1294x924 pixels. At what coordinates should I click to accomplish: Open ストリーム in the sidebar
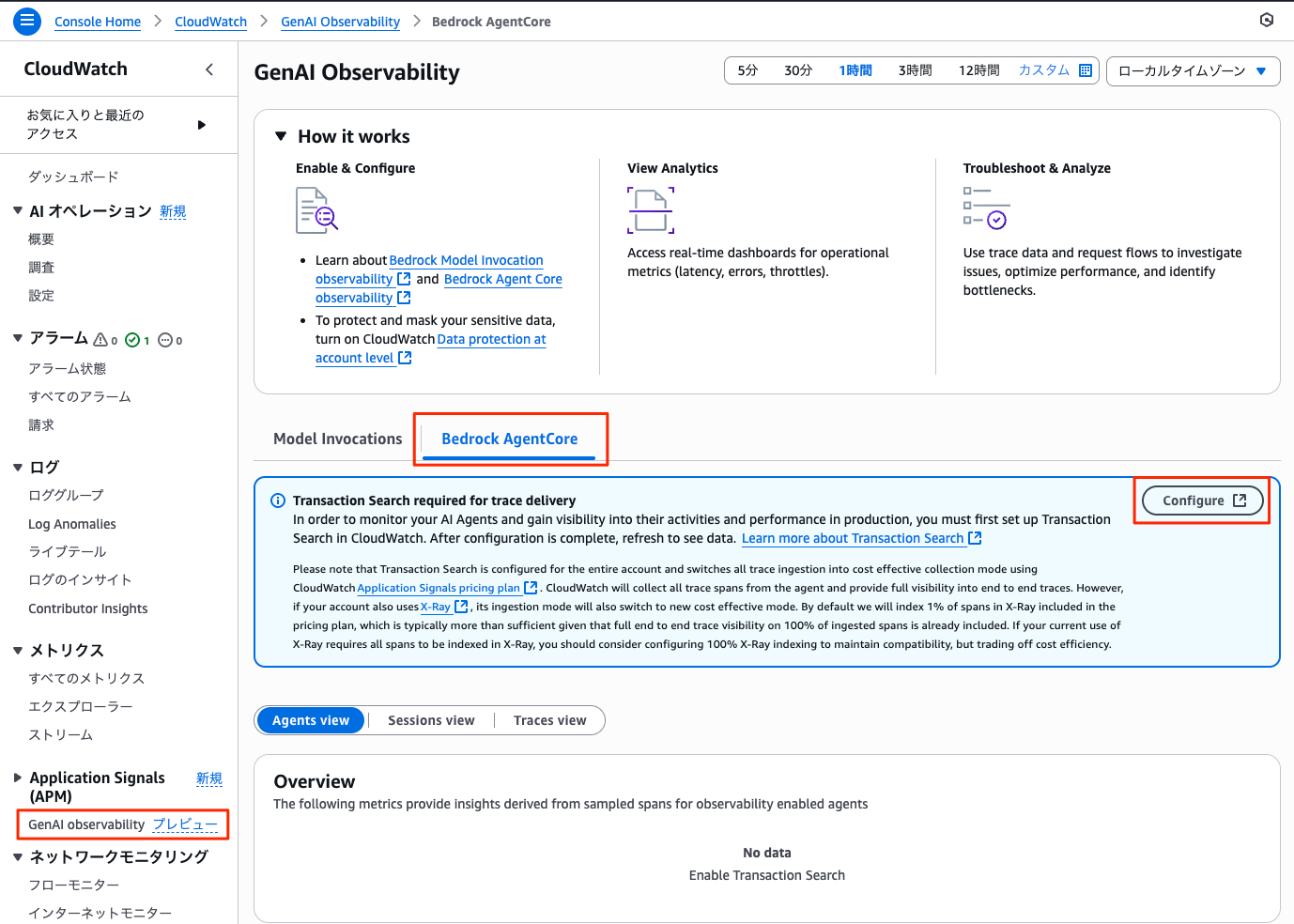(60, 734)
